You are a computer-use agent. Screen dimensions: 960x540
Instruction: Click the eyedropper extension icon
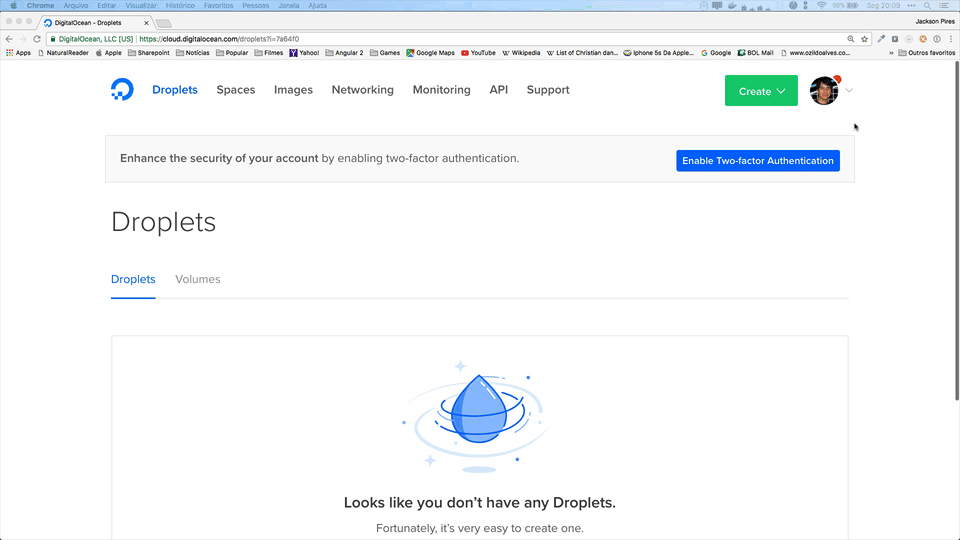click(881, 39)
